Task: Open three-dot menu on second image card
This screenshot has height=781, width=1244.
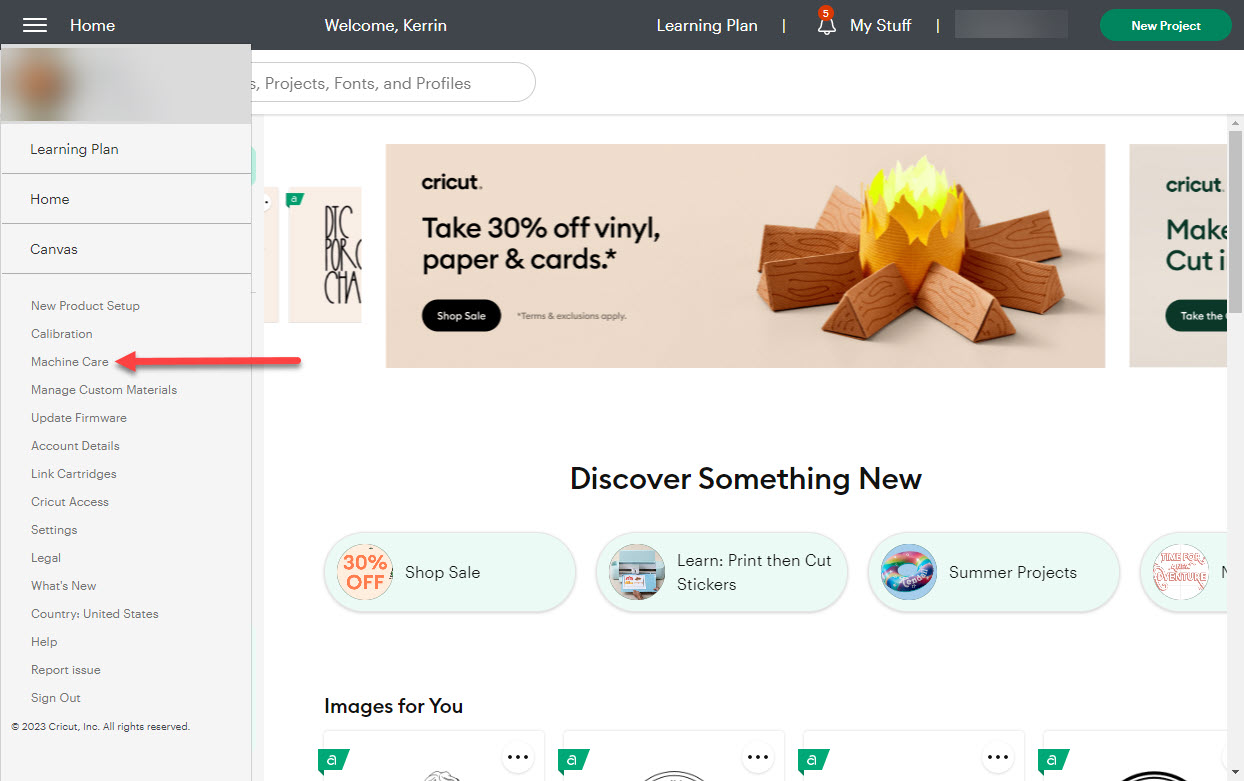Action: [758, 757]
